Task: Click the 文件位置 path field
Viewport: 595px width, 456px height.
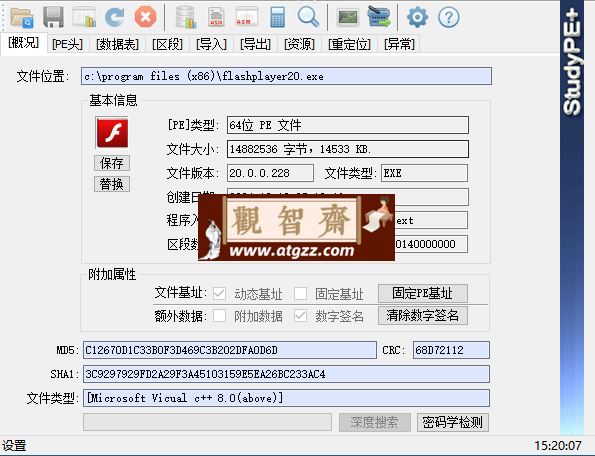Action: pos(286,76)
